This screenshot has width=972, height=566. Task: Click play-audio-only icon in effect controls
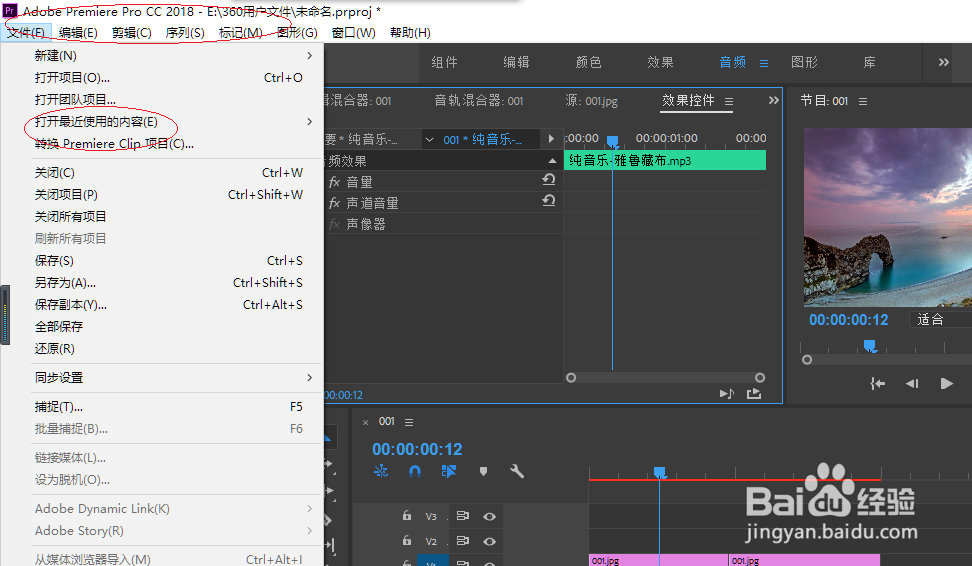click(x=727, y=394)
